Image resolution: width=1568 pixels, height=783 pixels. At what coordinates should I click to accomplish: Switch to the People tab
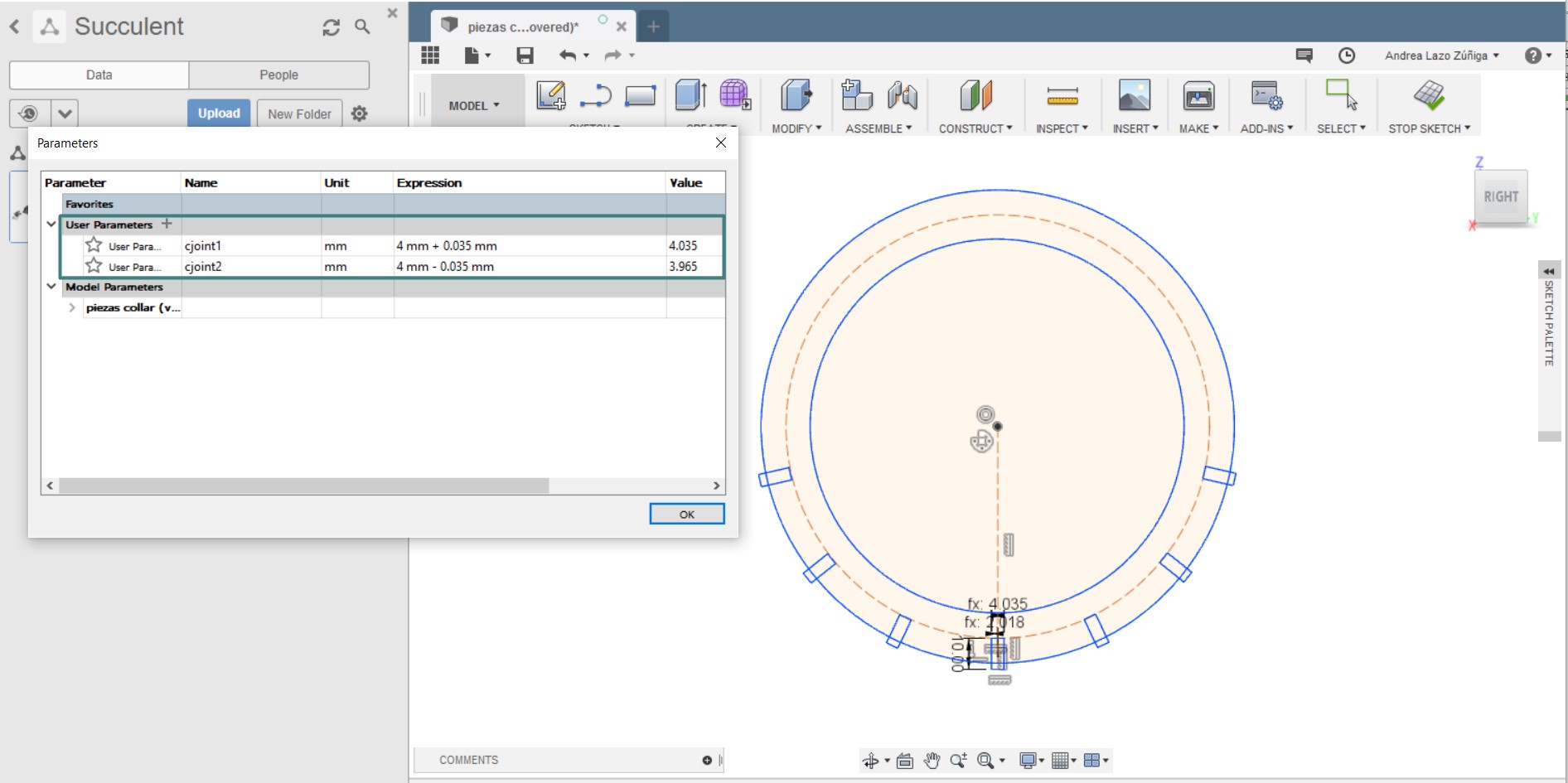[x=278, y=75]
